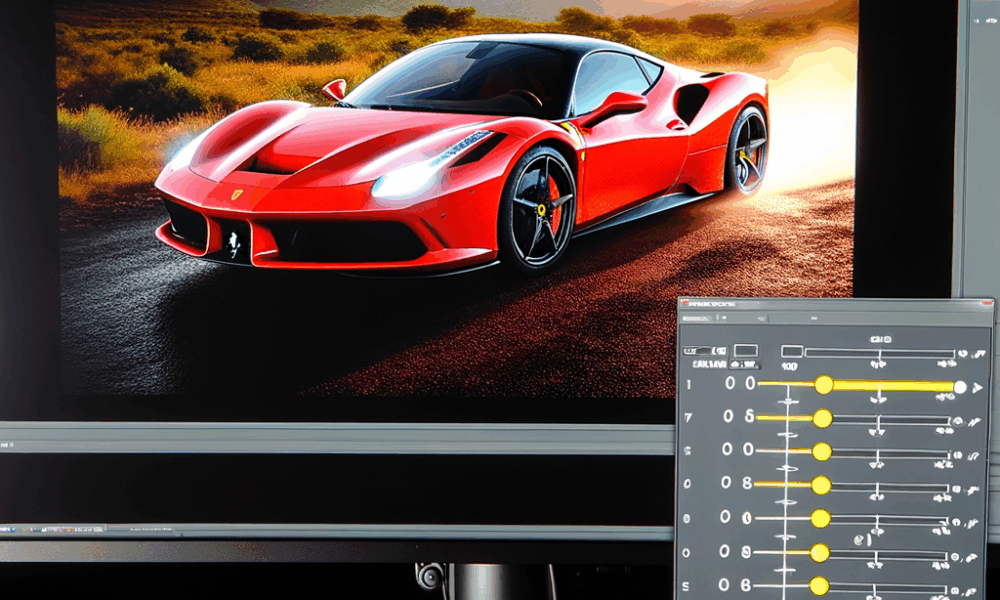Click the yellow knob on the top slider
1000x600 pixels.
click(x=823, y=384)
